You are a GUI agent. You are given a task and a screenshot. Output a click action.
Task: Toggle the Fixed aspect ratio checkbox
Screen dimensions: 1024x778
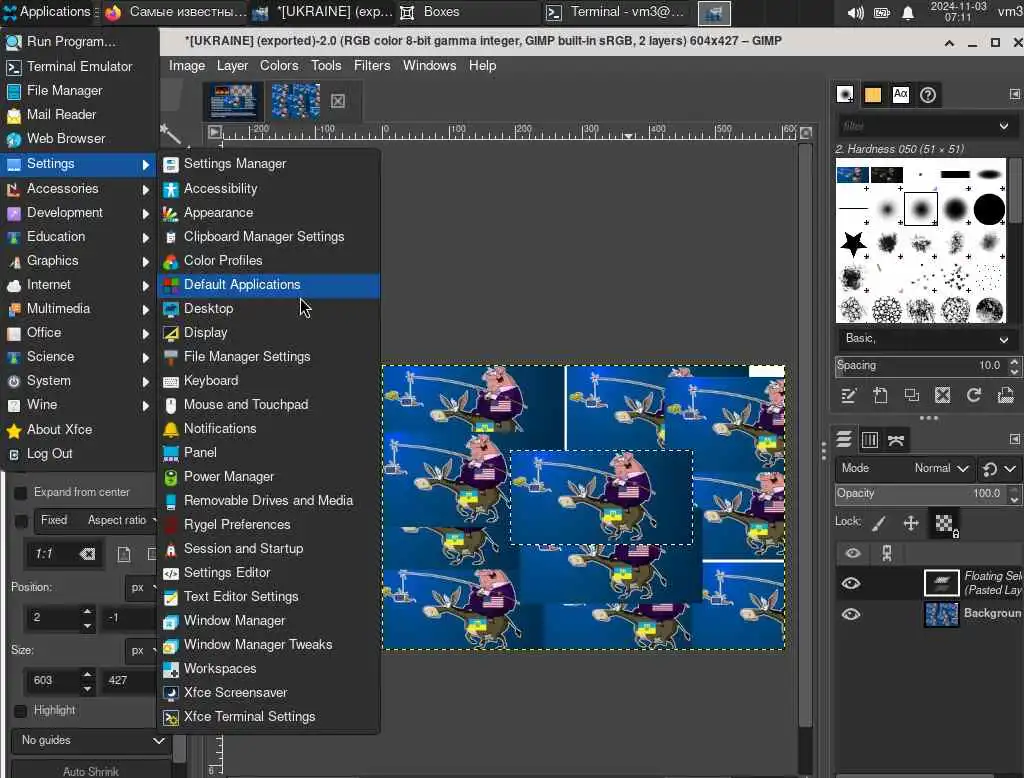pyautogui.click(x=20, y=521)
